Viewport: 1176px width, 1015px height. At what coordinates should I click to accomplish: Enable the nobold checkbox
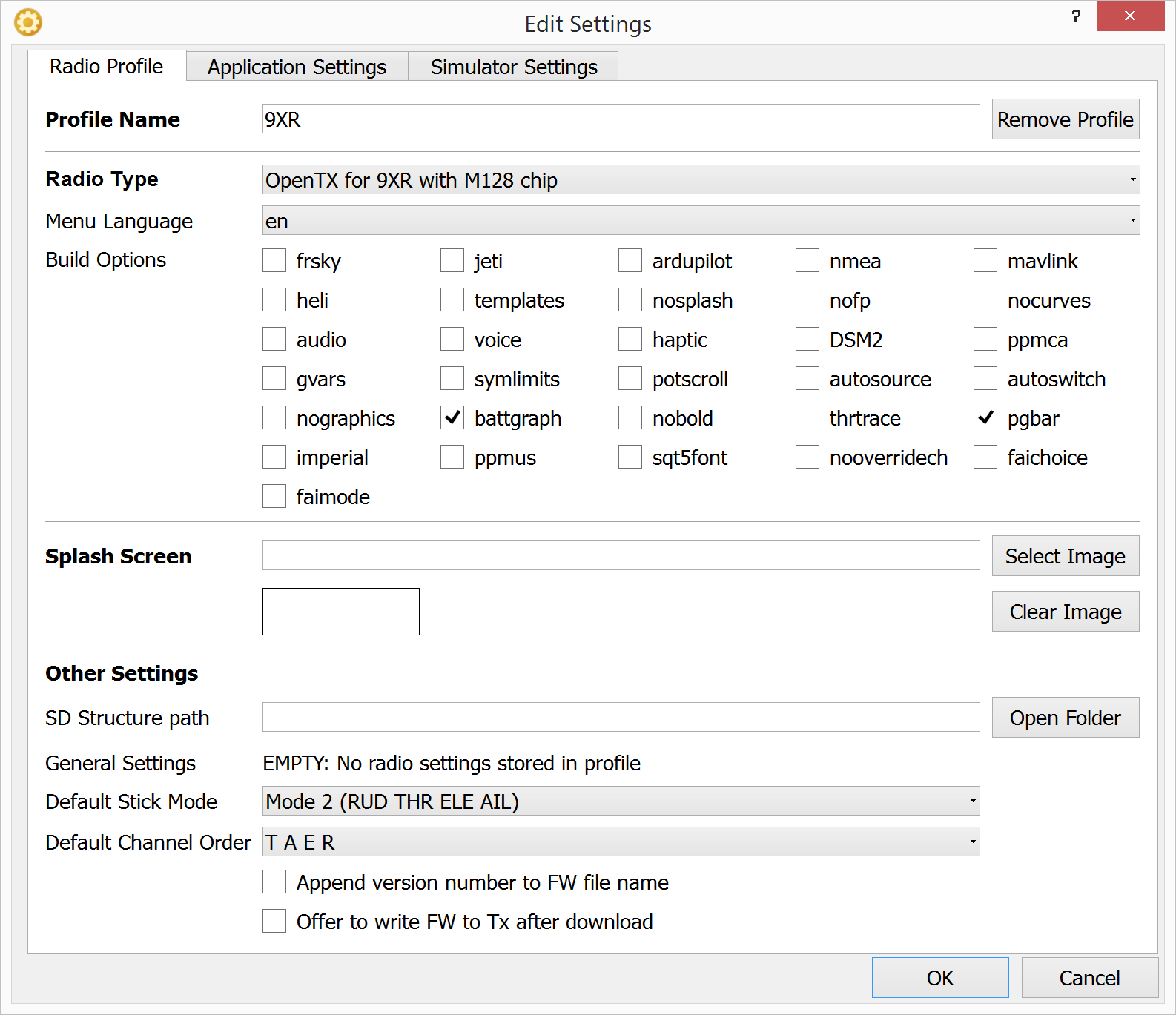[630, 417]
